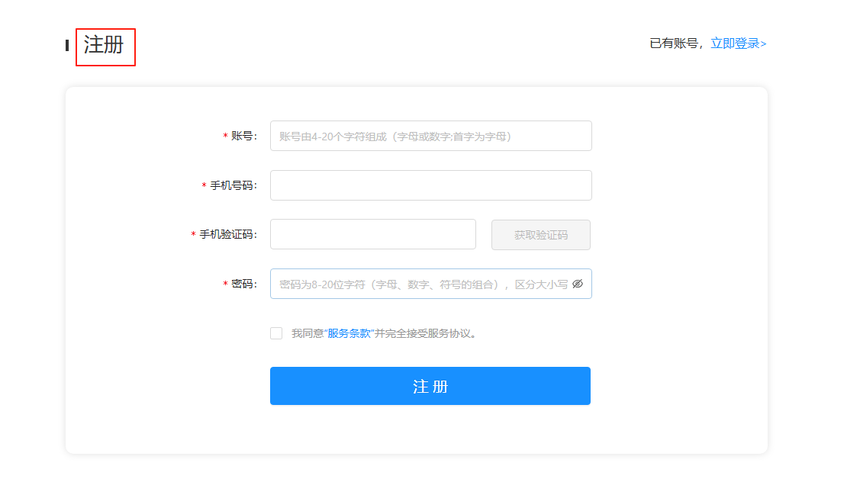
Task: Click the 获取验证码 button
Action: pyautogui.click(x=541, y=235)
